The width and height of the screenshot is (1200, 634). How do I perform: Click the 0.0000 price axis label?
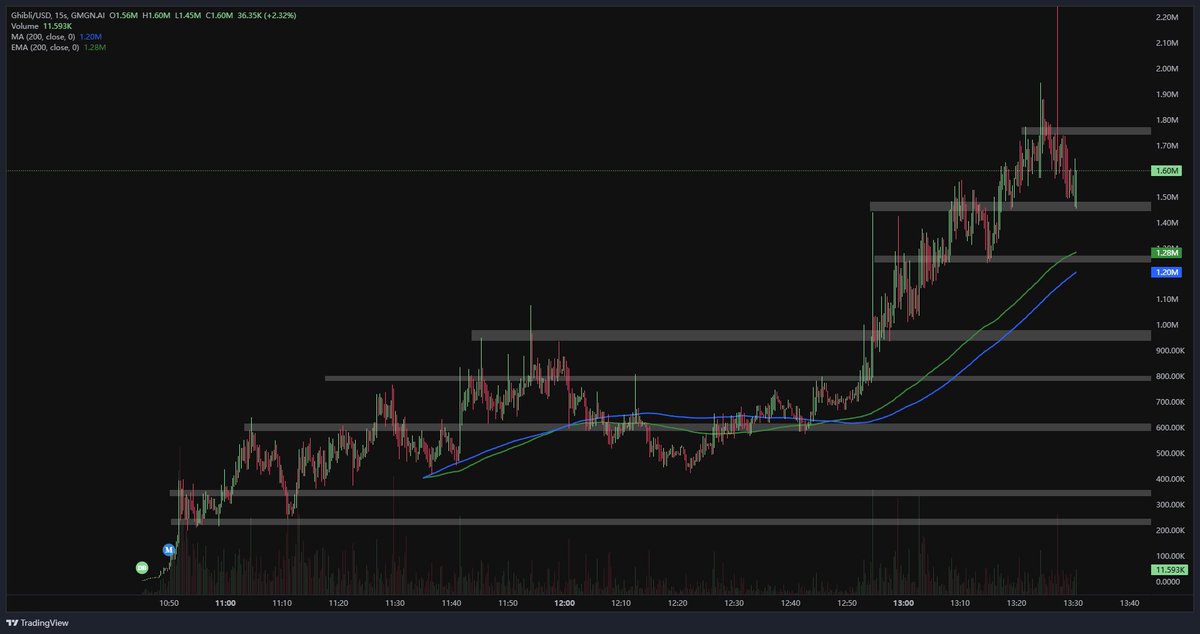coord(1167,582)
